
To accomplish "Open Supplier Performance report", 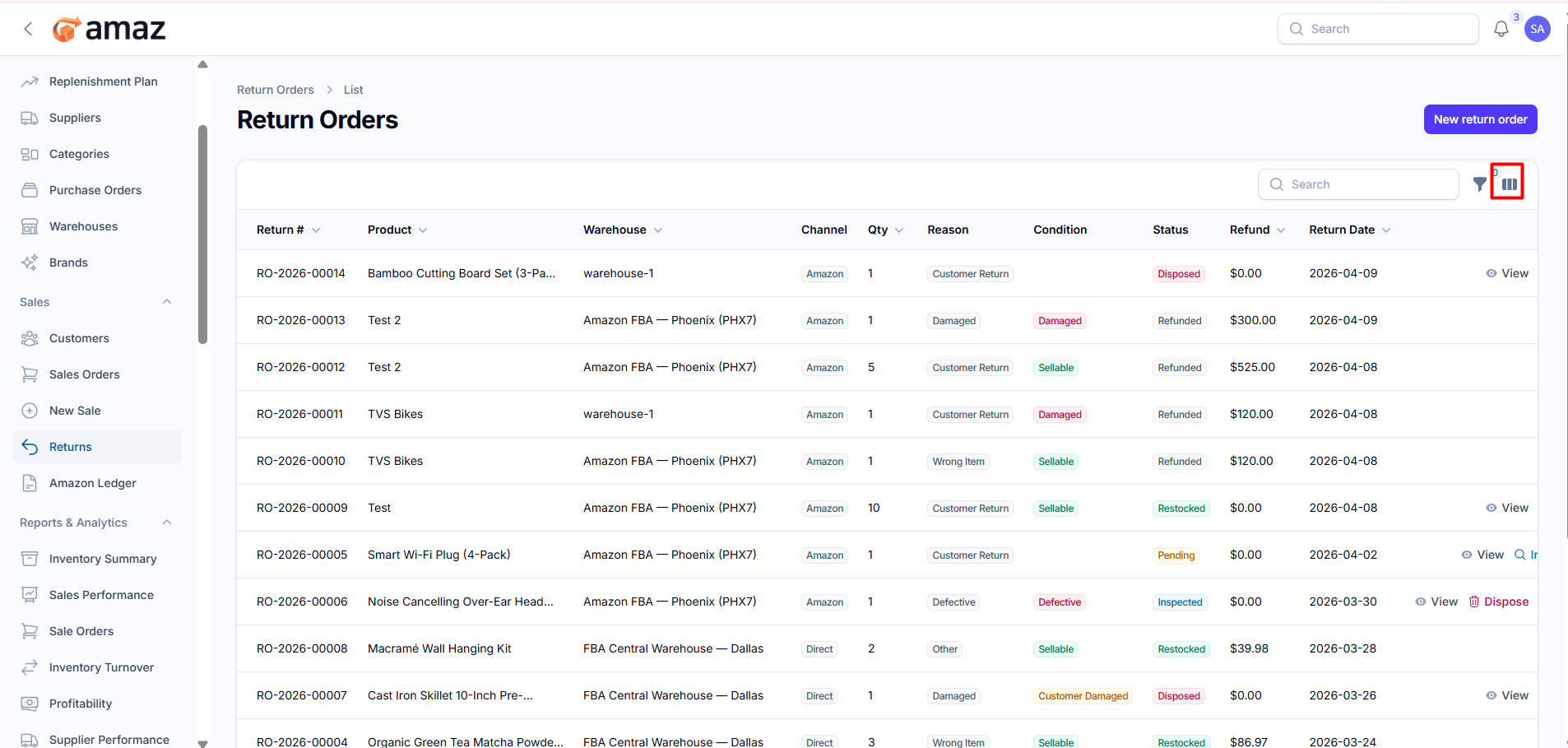I will pyautogui.click(x=97, y=739).
